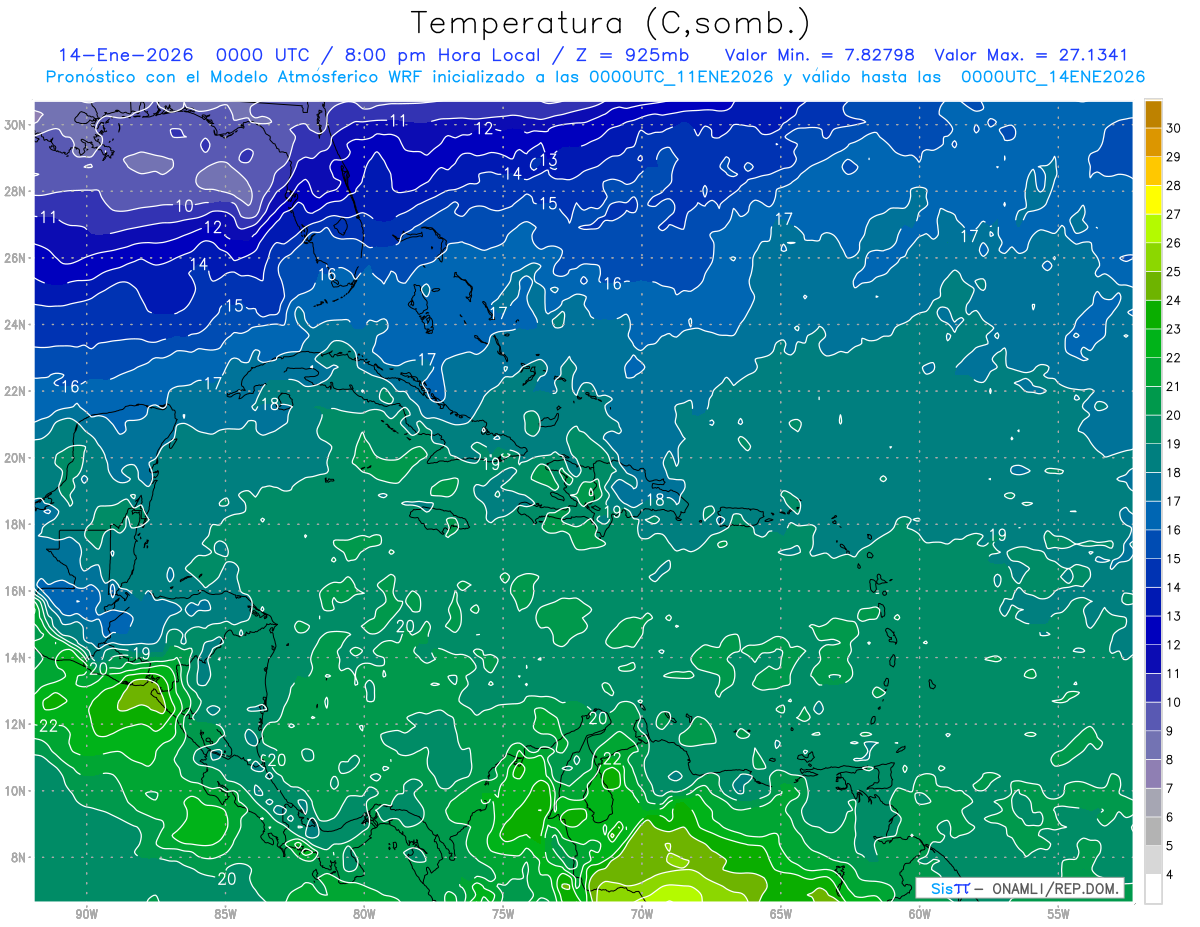Click the 16N latitude axis label
Screen dimensions: 1200x927
point(14,591)
